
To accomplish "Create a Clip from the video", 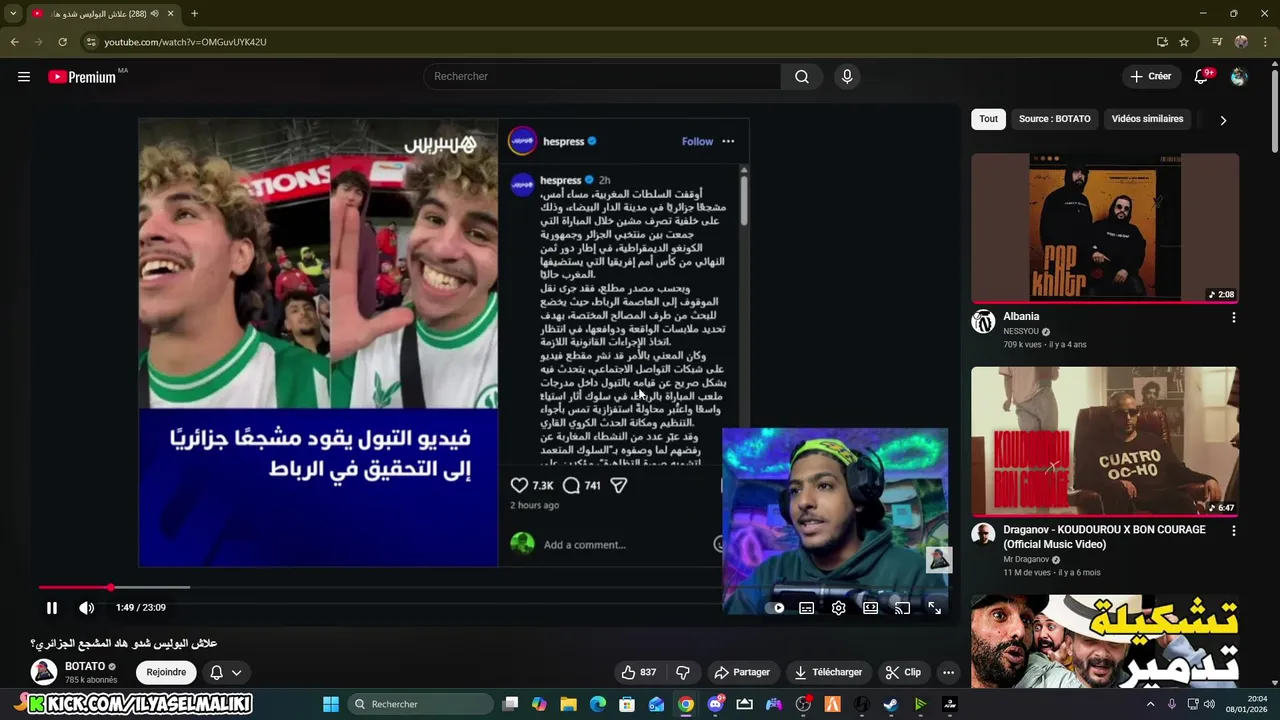I will (x=903, y=672).
